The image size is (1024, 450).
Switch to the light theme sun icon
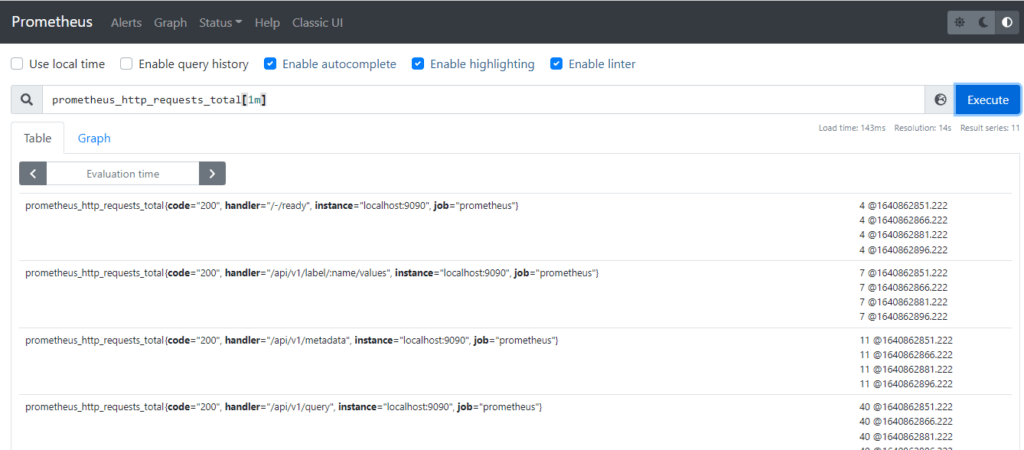pos(959,23)
